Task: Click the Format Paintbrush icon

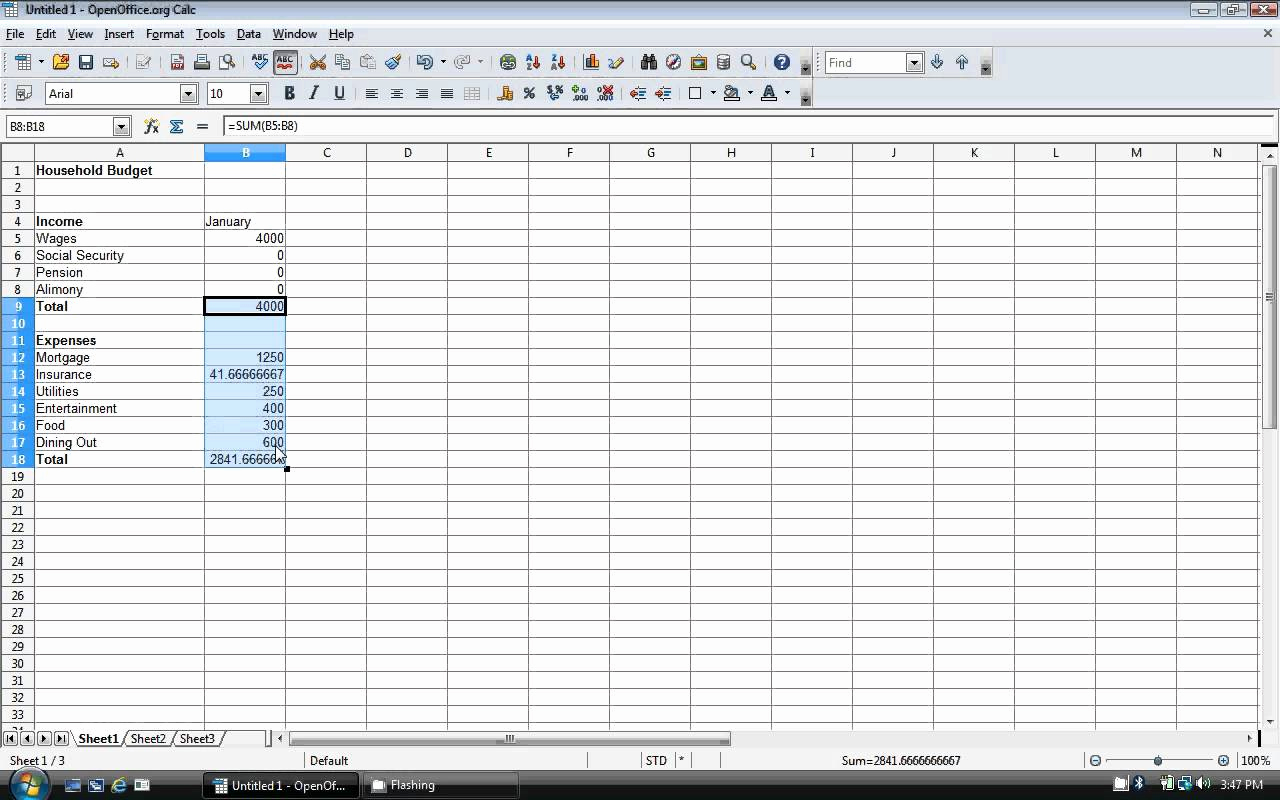Action: [x=393, y=62]
